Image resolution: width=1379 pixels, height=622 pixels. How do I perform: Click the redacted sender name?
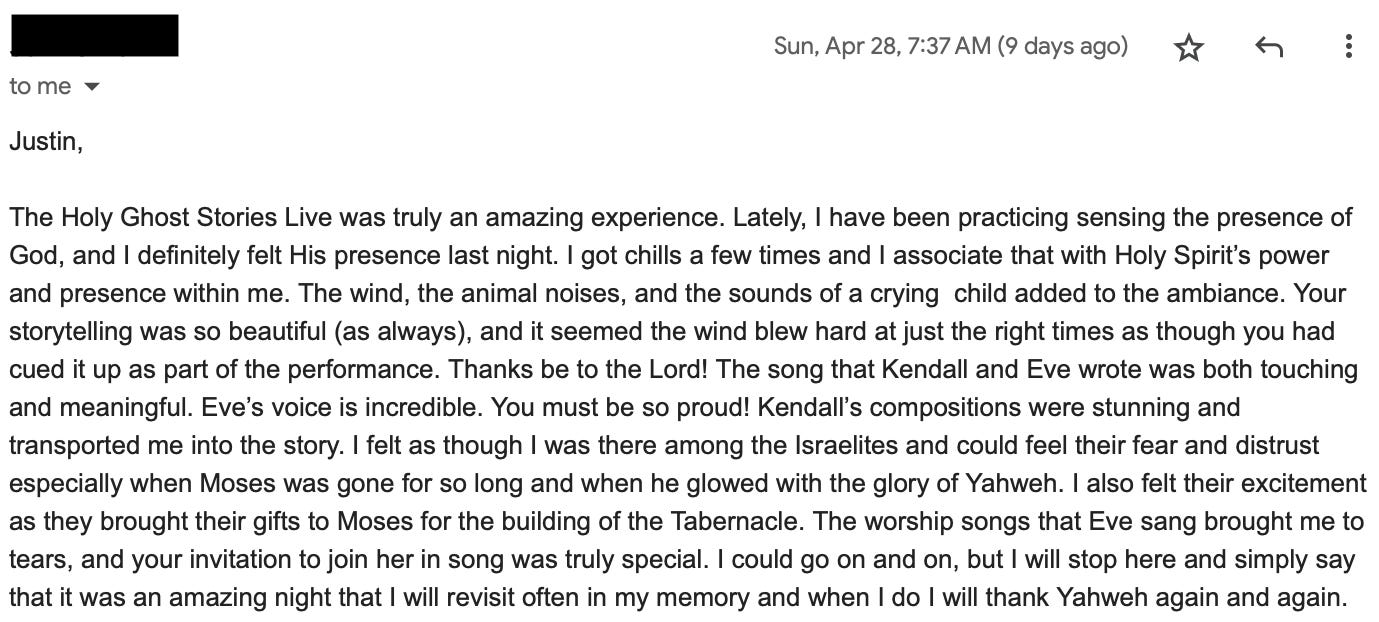click(x=94, y=35)
